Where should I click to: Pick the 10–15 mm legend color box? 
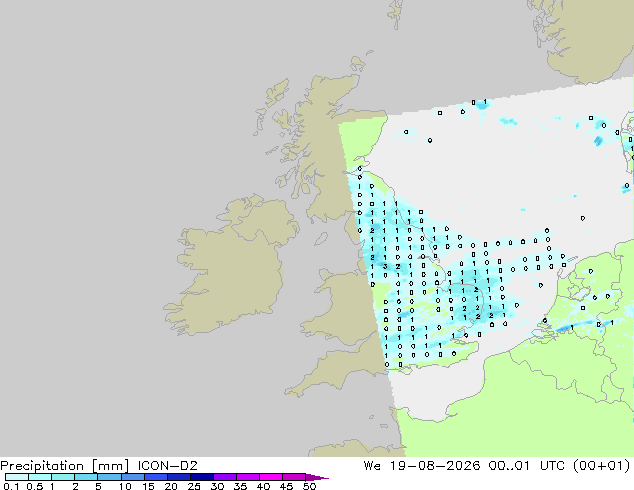click(x=133, y=477)
